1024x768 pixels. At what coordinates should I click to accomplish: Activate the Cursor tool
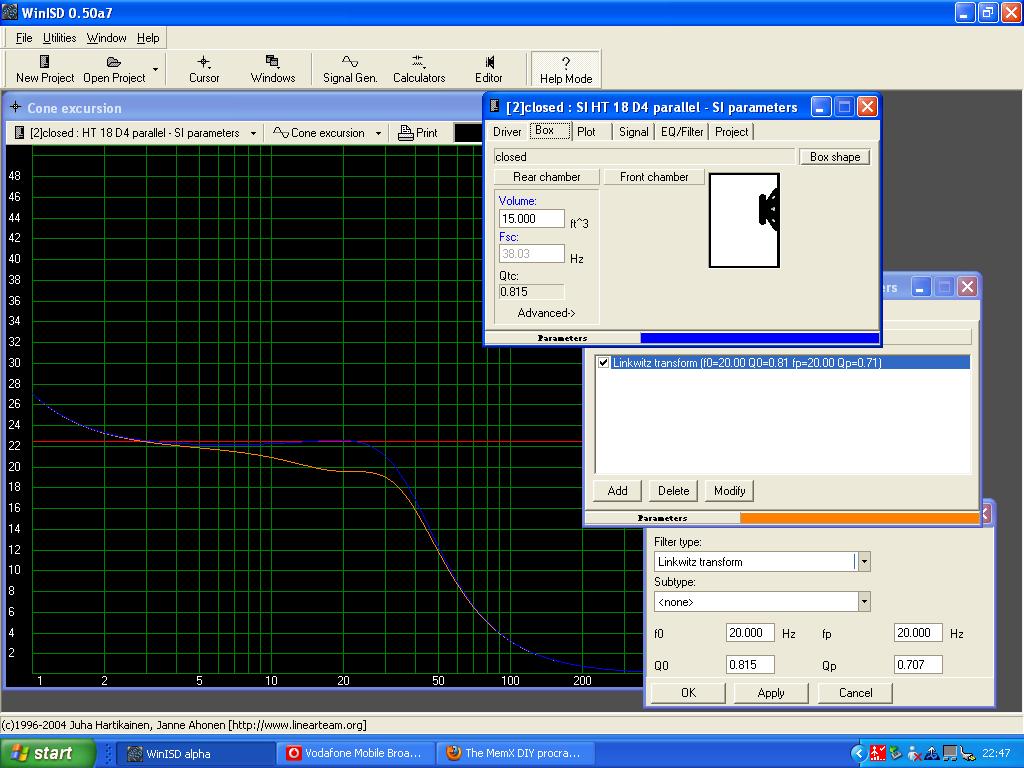point(204,69)
